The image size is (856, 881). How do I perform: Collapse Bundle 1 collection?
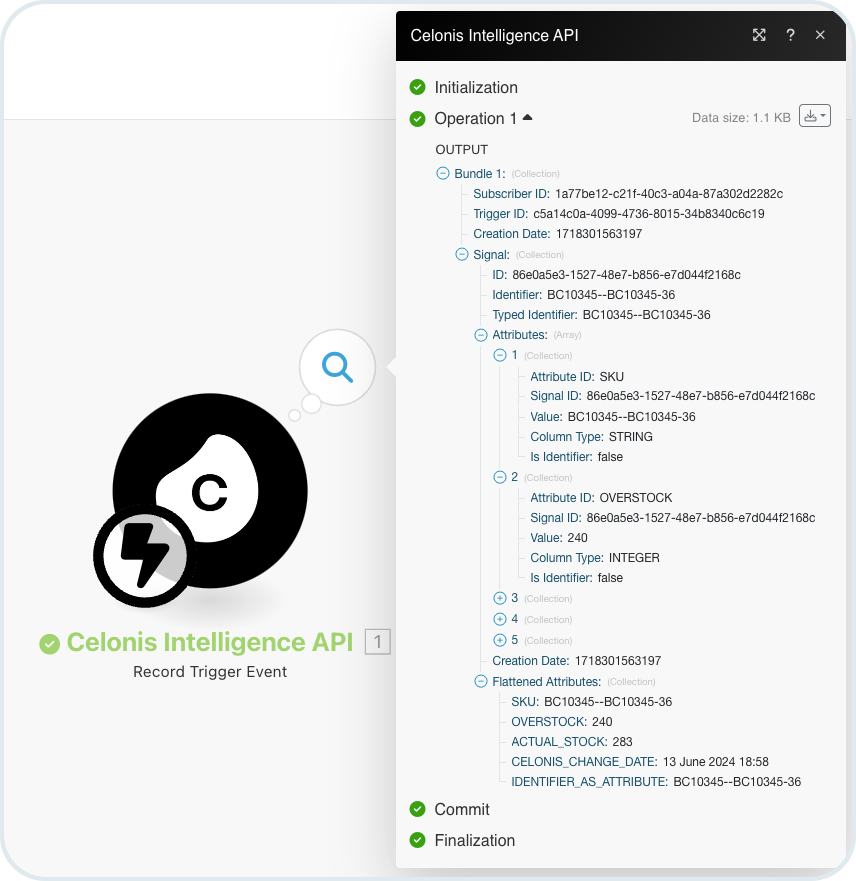443,173
